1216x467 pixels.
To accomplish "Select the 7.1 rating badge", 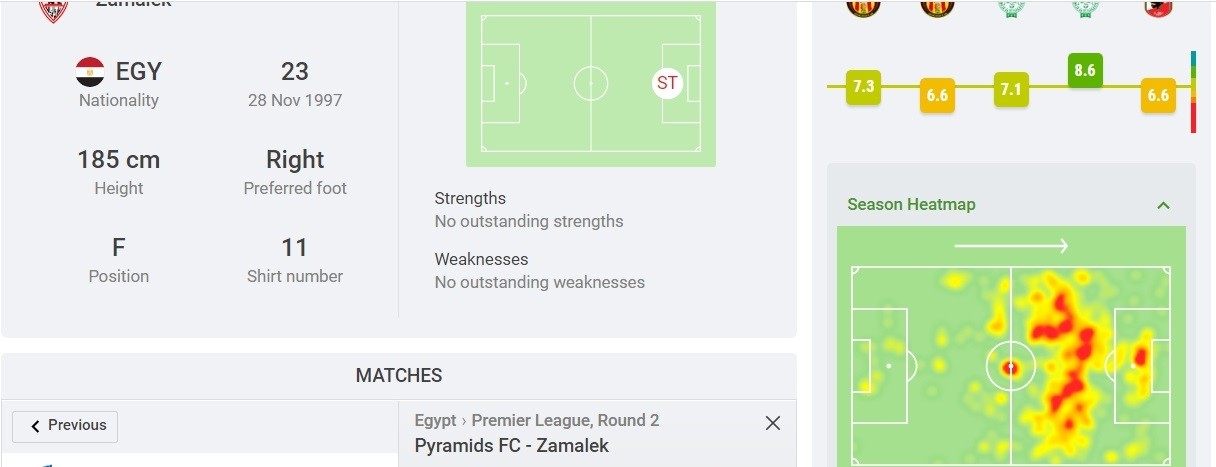I will coord(1011,90).
